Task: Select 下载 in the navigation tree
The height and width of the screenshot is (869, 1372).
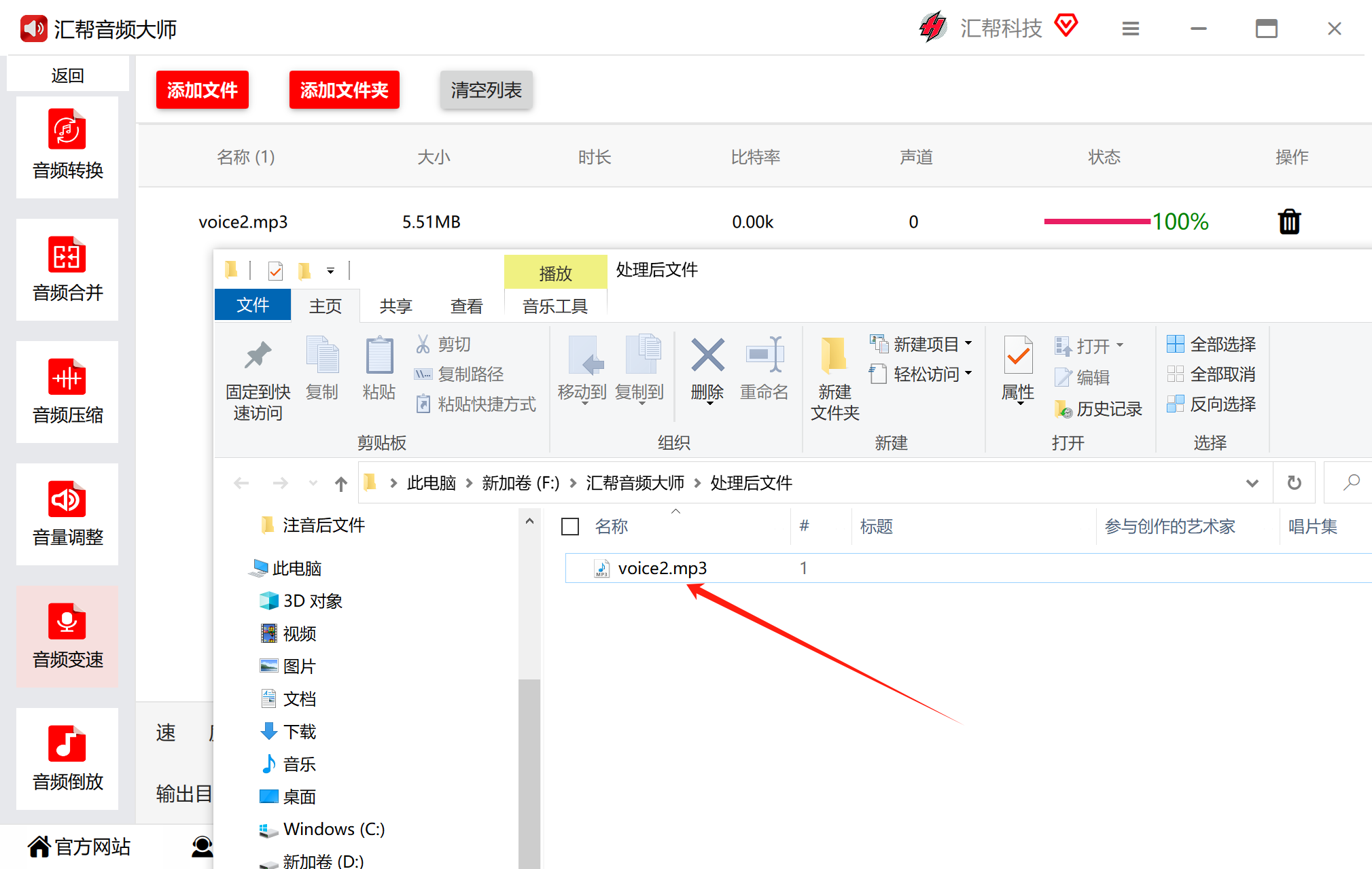Action: pyautogui.click(x=289, y=731)
